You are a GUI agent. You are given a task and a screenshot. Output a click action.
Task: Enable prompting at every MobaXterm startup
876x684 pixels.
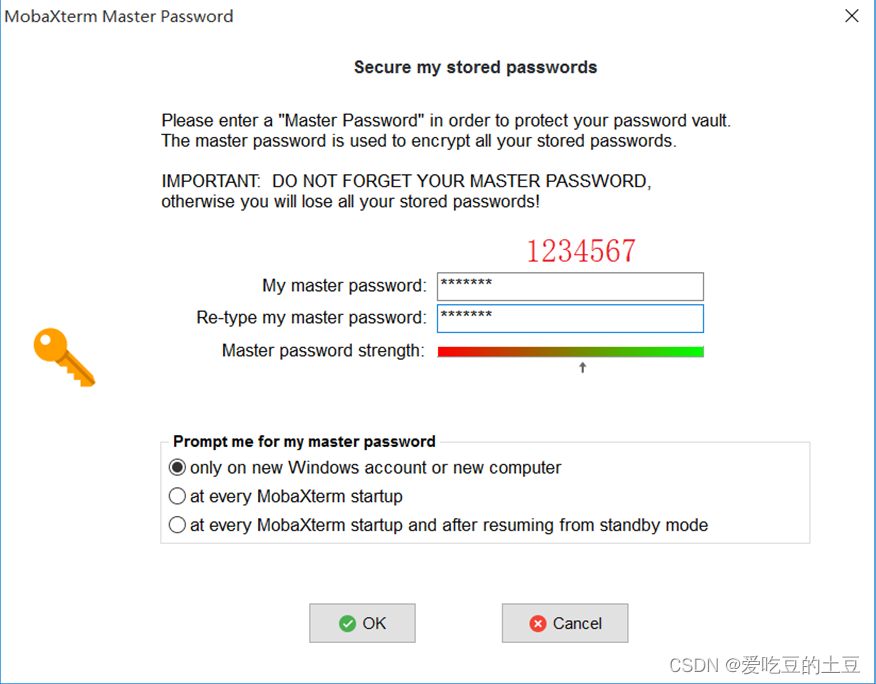click(x=177, y=496)
